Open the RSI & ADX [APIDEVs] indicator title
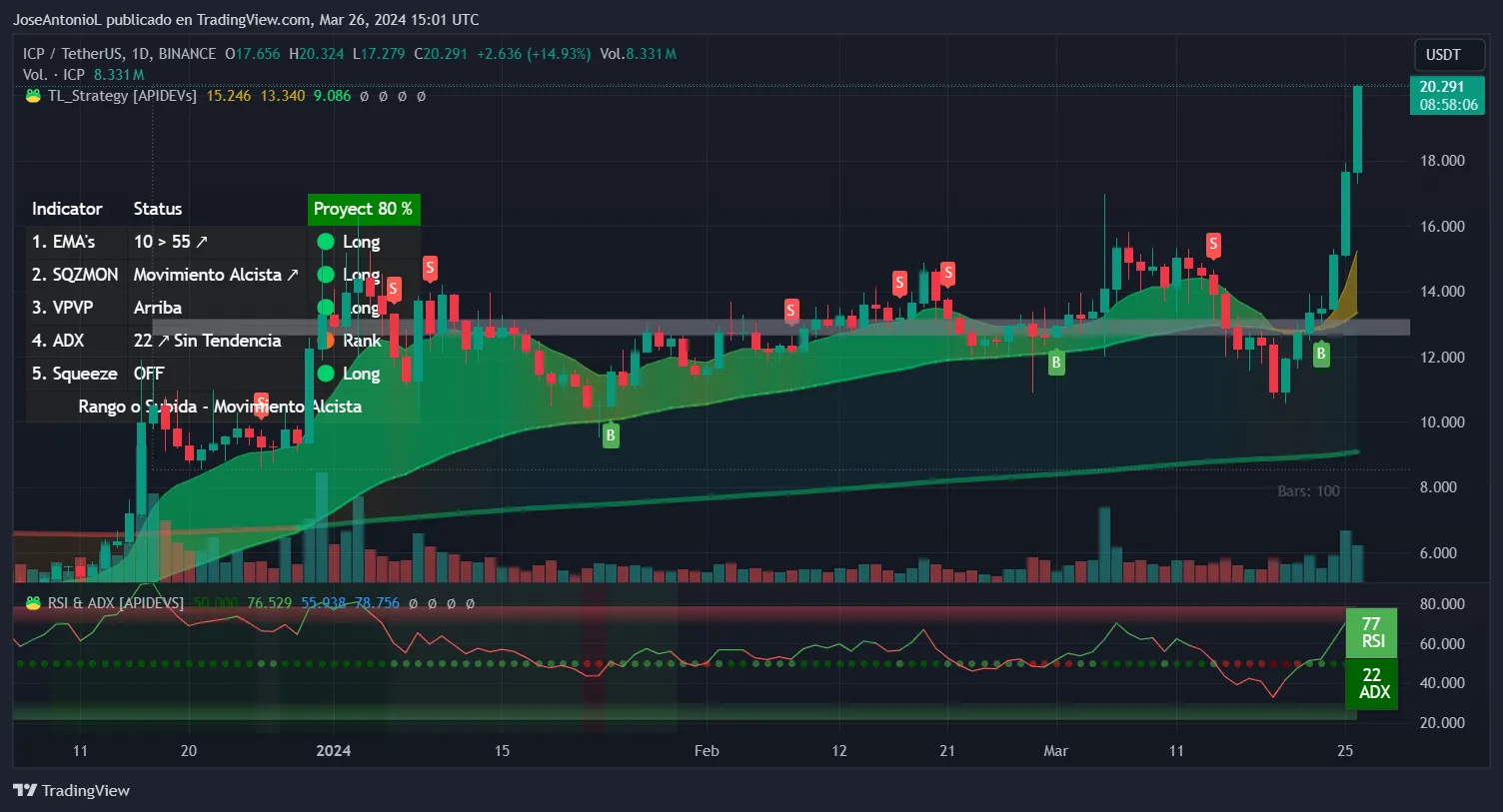Image resolution: width=1503 pixels, height=812 pixels. pos(116,603)
